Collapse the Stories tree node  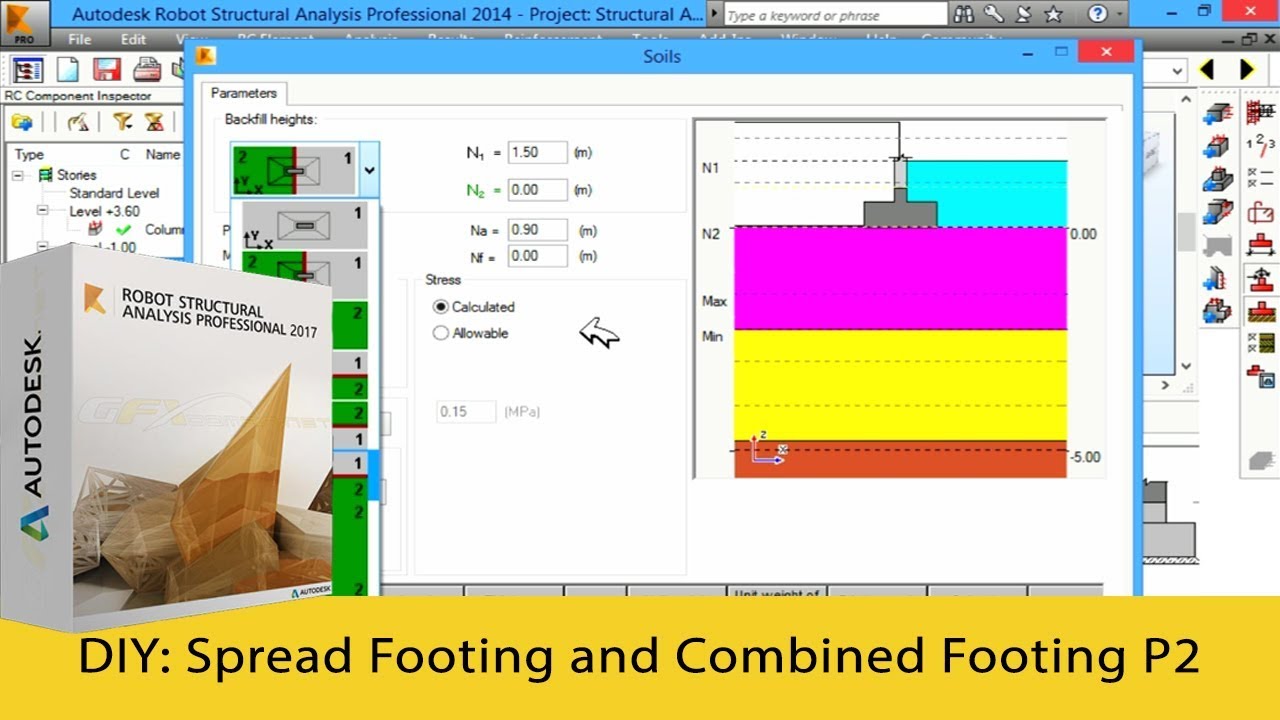[17, 175]
